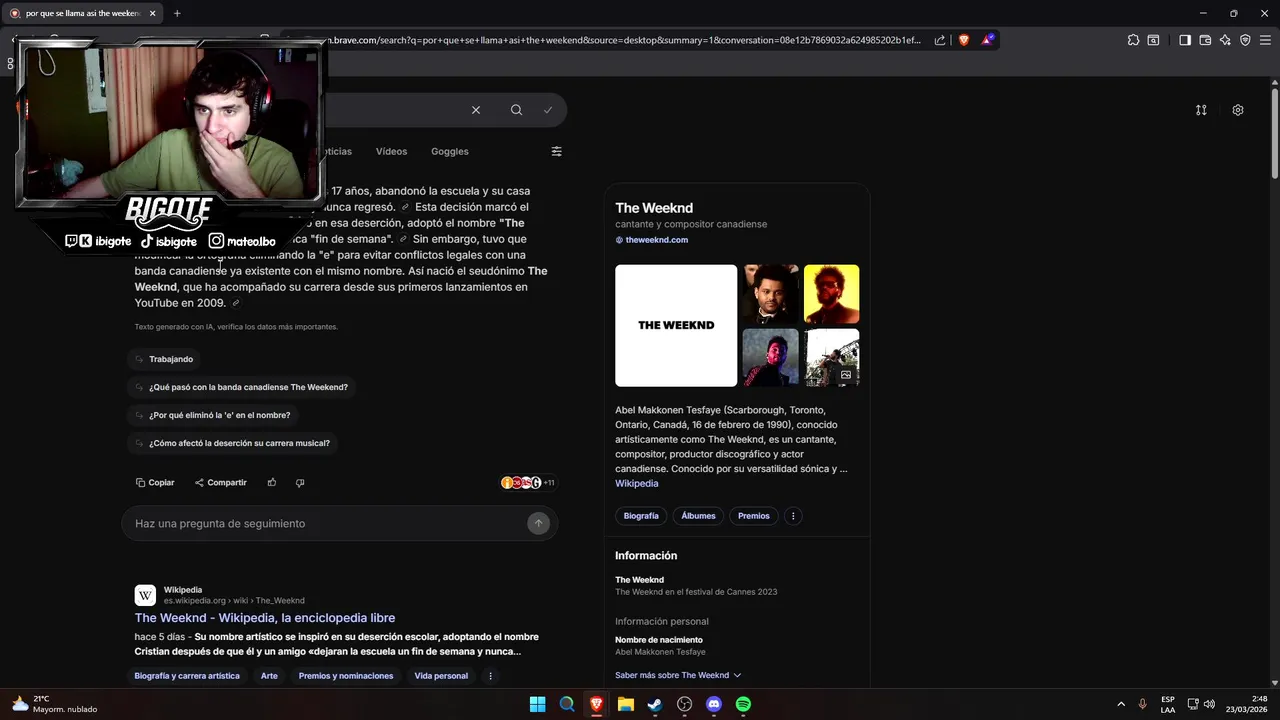This screenshot has height=720, width=1280.
Task: Ask '¿Cómo afectó la deserción su carrera musical?'
Action: 232,443
